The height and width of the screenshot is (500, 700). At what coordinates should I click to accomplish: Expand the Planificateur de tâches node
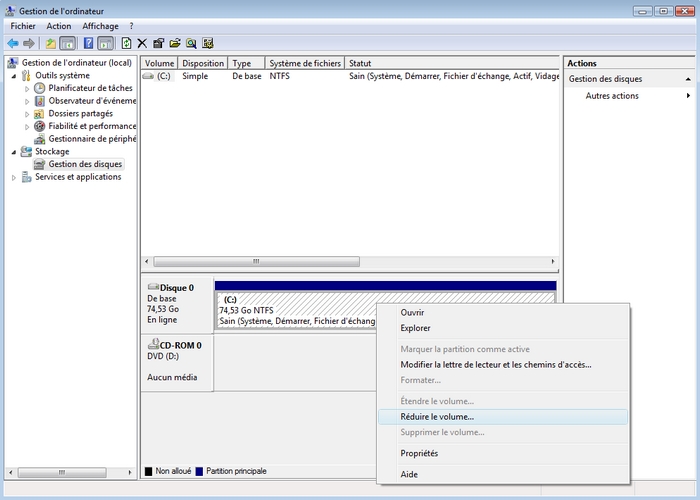coord(27,88)
